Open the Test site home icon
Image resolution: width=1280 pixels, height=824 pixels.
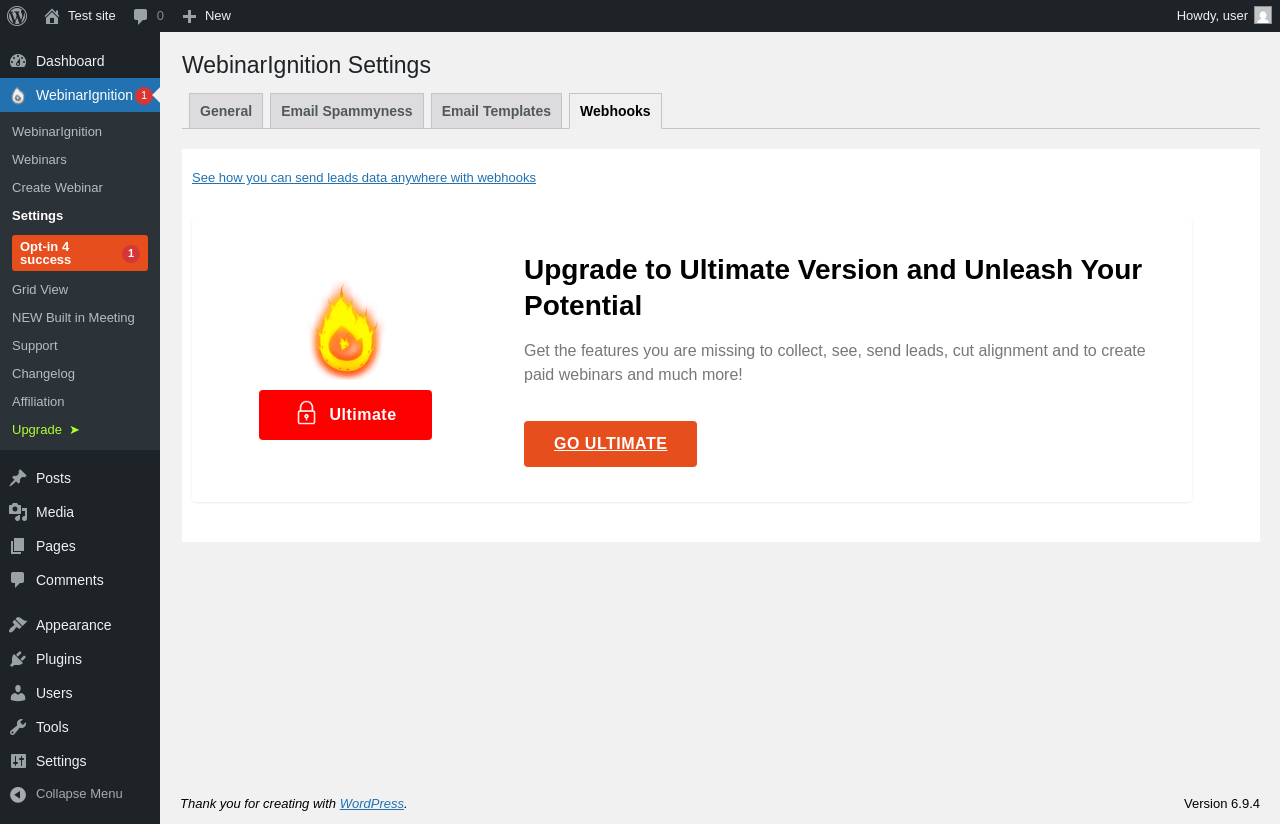[x=52, y=16]
